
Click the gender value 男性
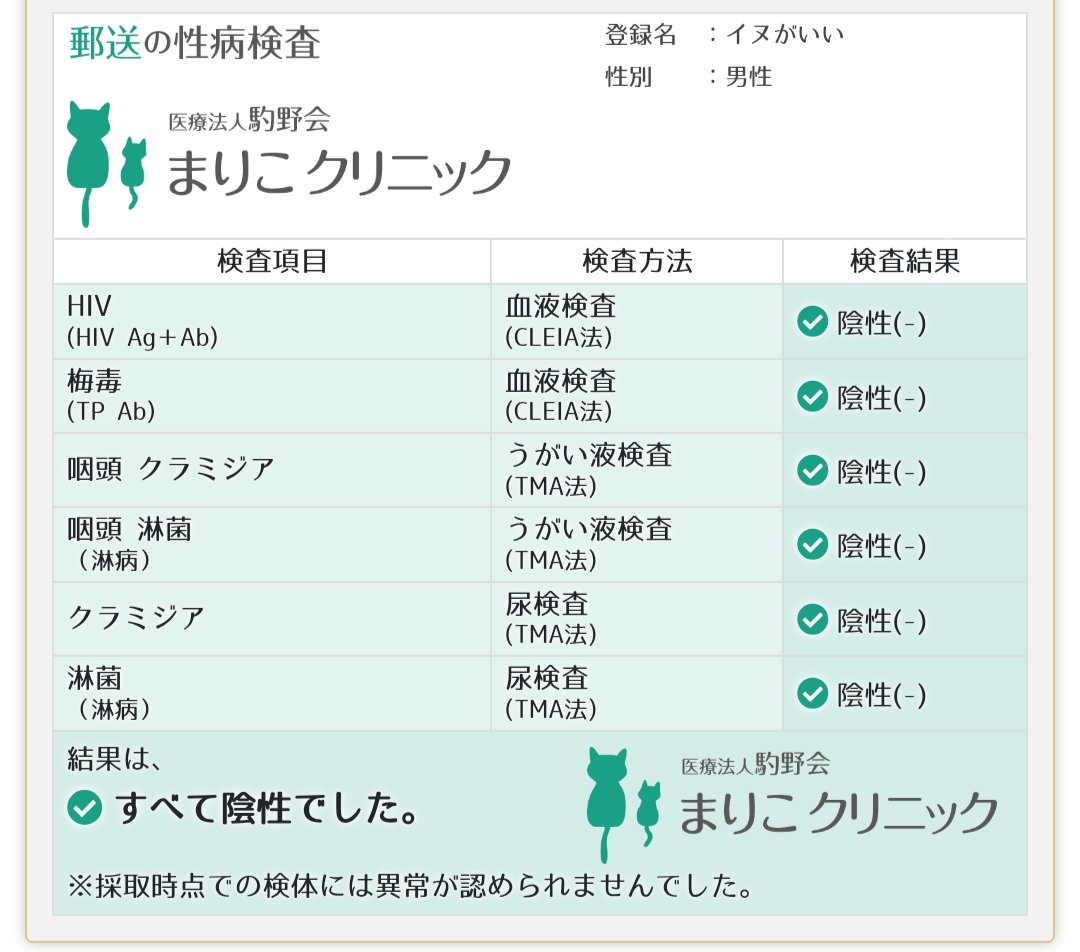point(749,76)
